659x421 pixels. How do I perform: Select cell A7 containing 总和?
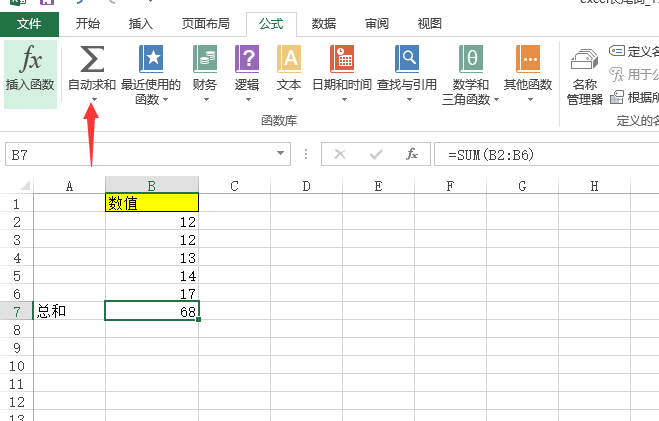click(x=69, y=311)
